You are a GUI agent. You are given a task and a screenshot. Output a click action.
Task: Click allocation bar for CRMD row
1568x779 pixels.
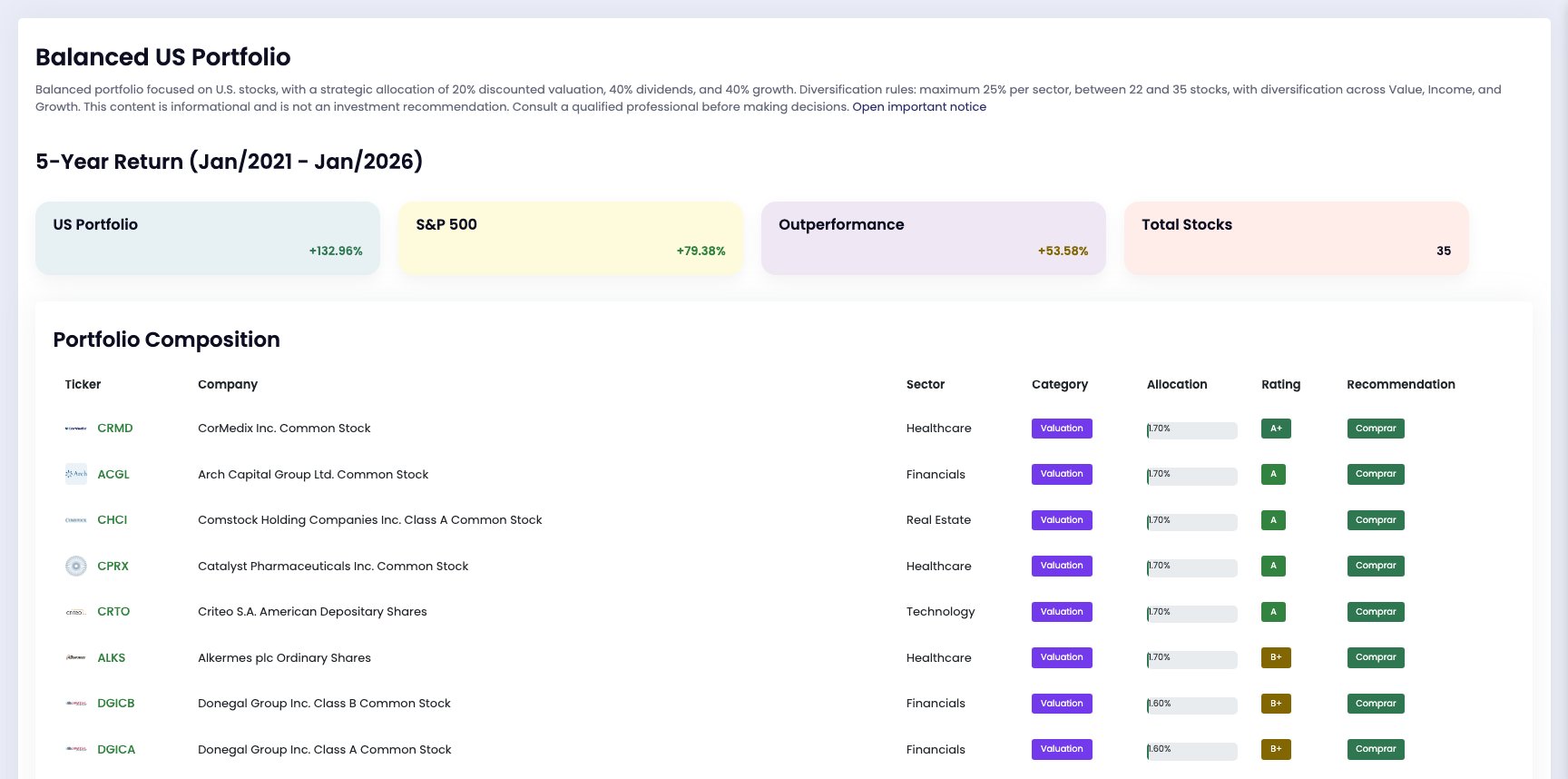click(x=1192, y=429)
